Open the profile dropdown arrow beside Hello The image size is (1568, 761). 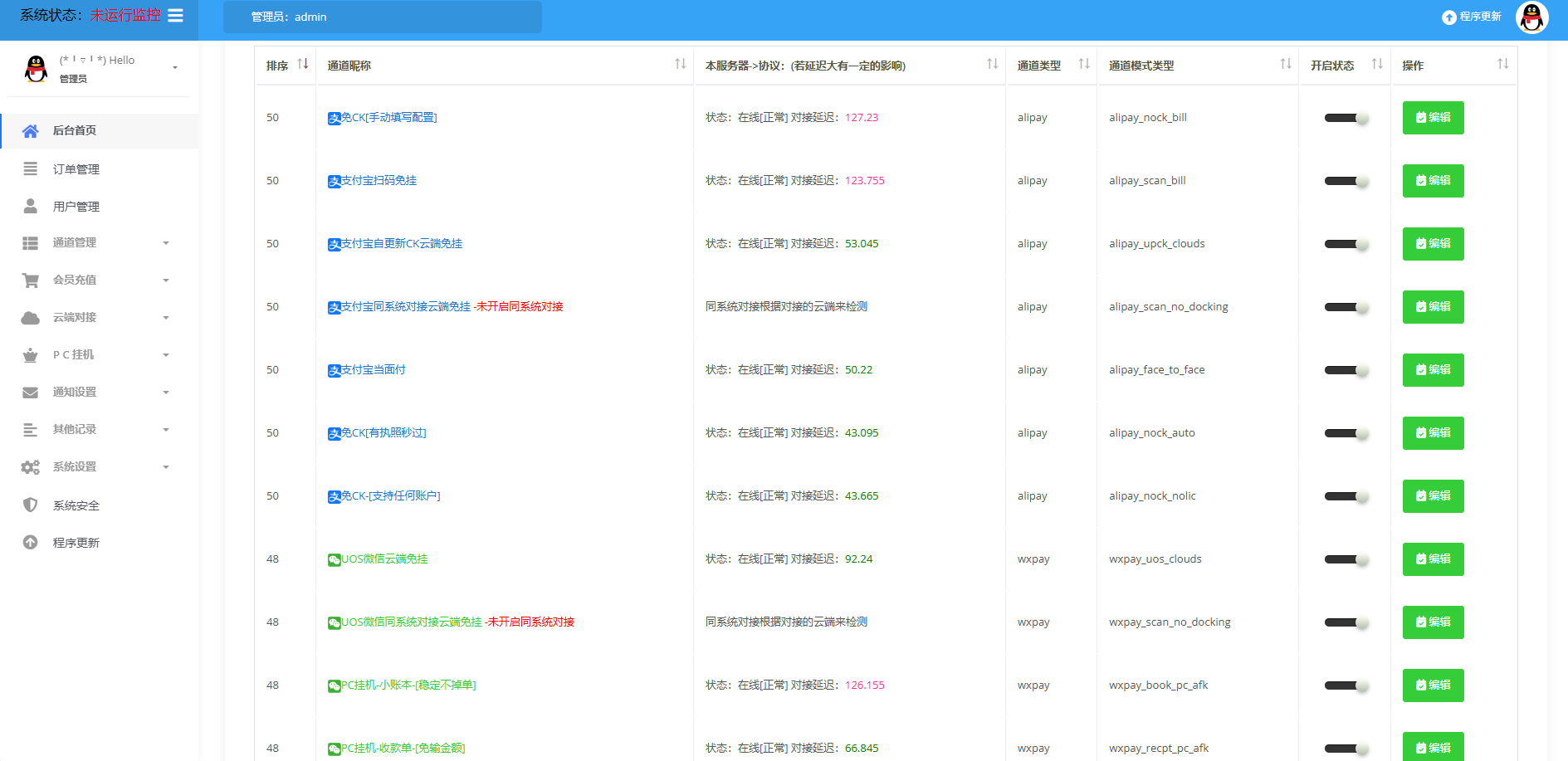(x=175, y=68)
